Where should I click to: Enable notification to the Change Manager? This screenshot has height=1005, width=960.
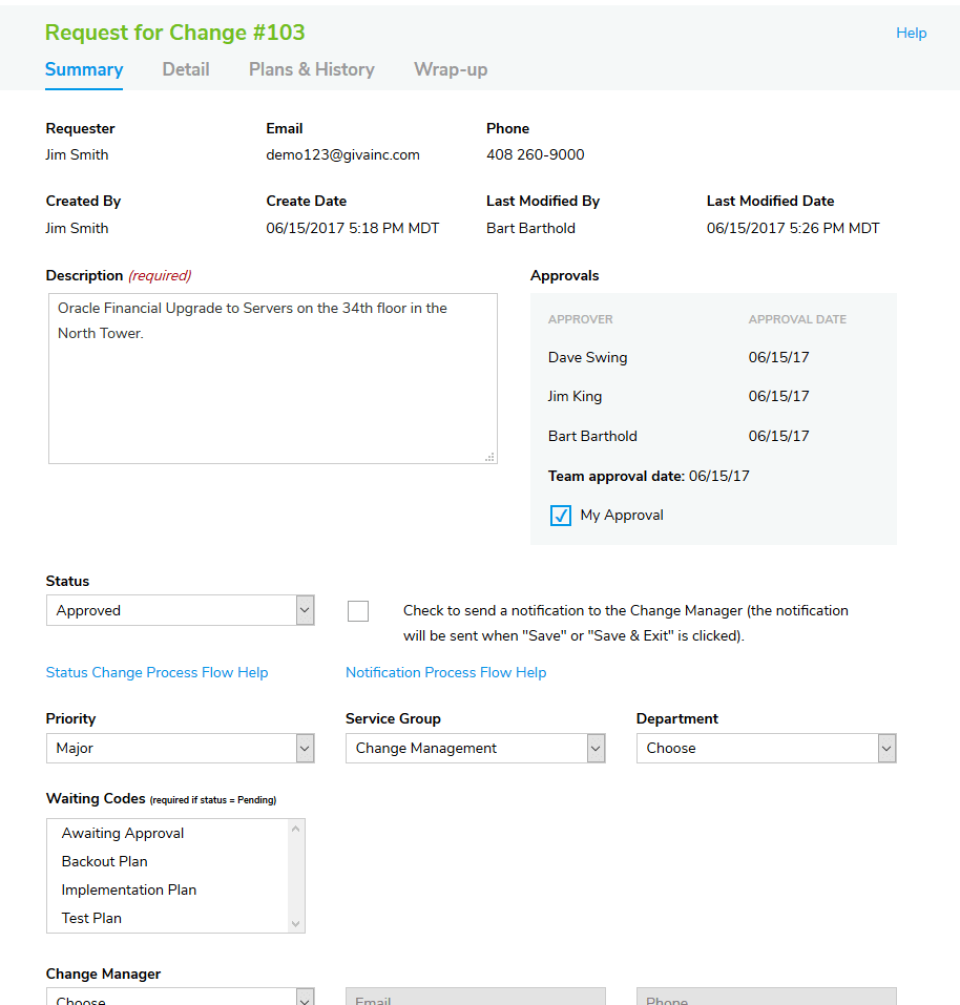pos(357,610)
